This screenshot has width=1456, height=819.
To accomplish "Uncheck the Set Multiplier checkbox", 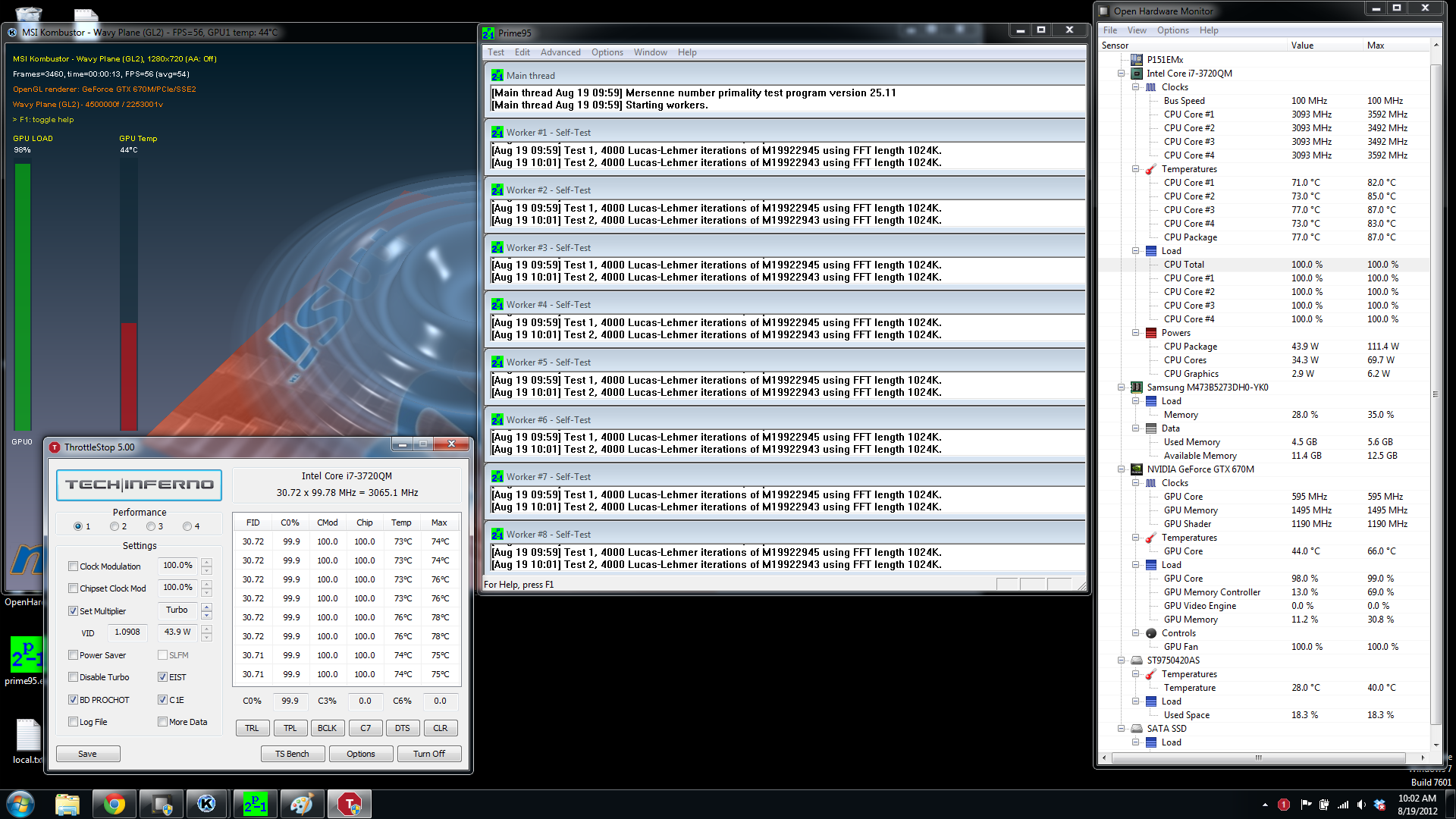I will click(73, 611).
